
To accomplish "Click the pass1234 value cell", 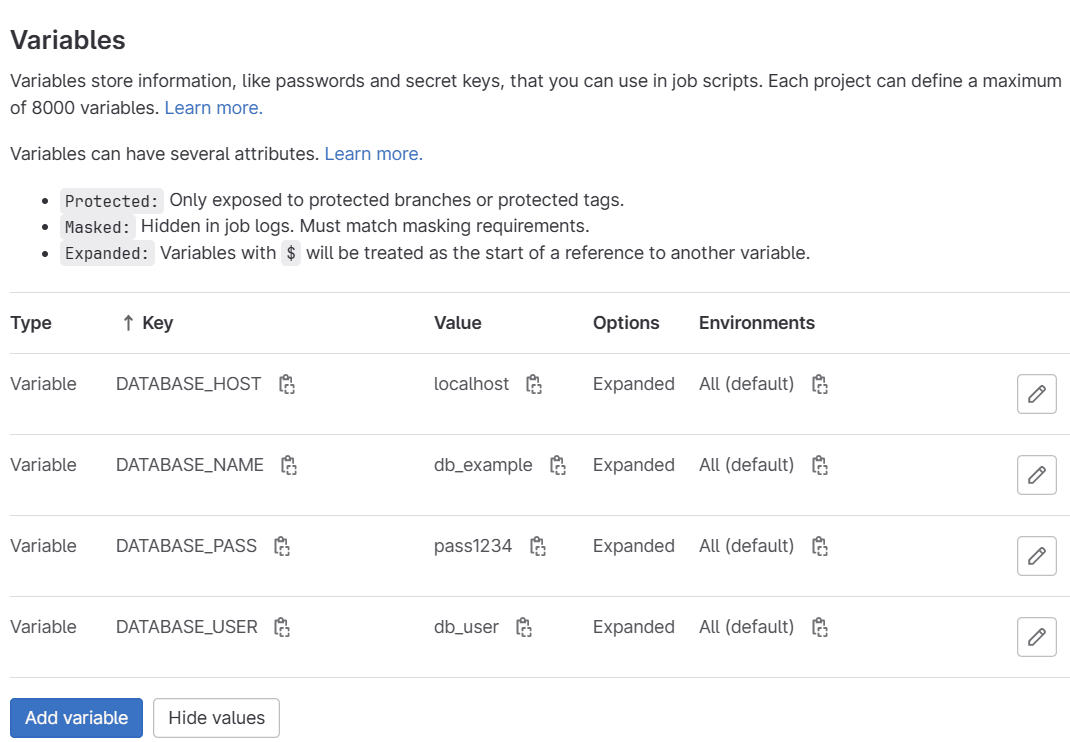I will point(473,546).
